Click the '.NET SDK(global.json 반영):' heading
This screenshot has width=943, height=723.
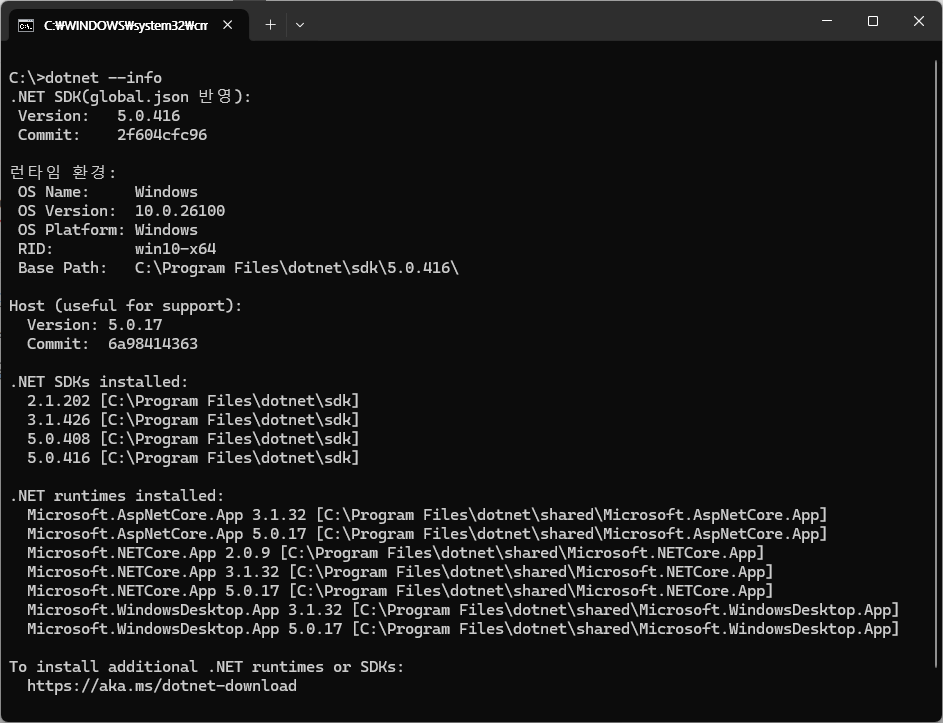coord(130,96)
